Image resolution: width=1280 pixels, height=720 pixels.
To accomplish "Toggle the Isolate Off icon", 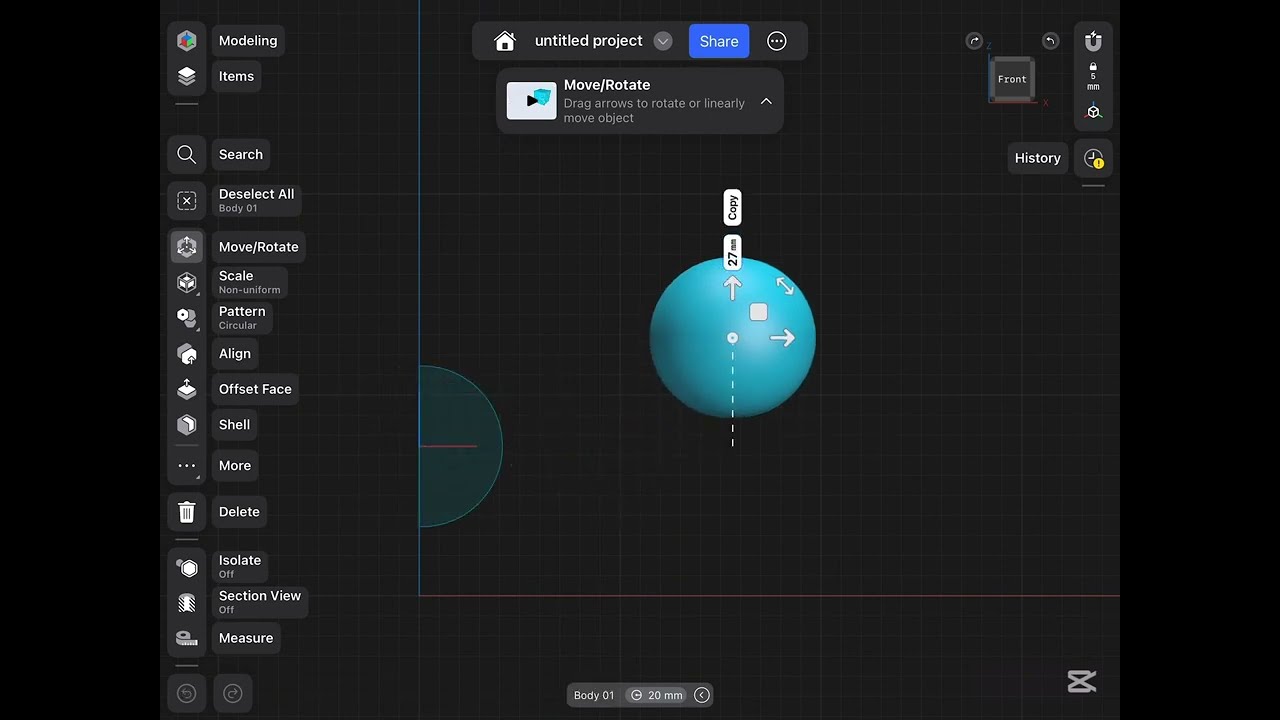I will click(186, 567).
